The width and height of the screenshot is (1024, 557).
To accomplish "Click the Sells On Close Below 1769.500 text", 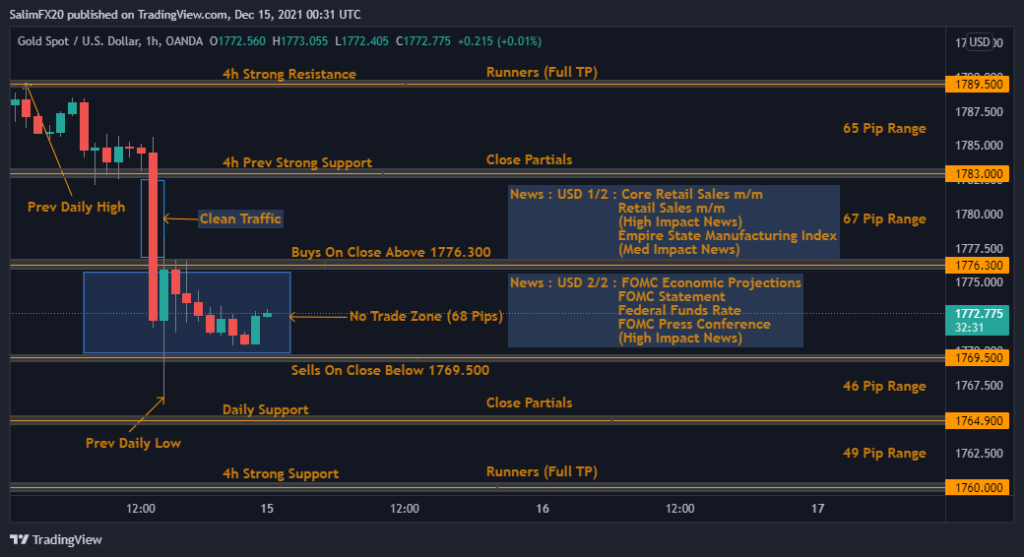I will coord(390,370).
